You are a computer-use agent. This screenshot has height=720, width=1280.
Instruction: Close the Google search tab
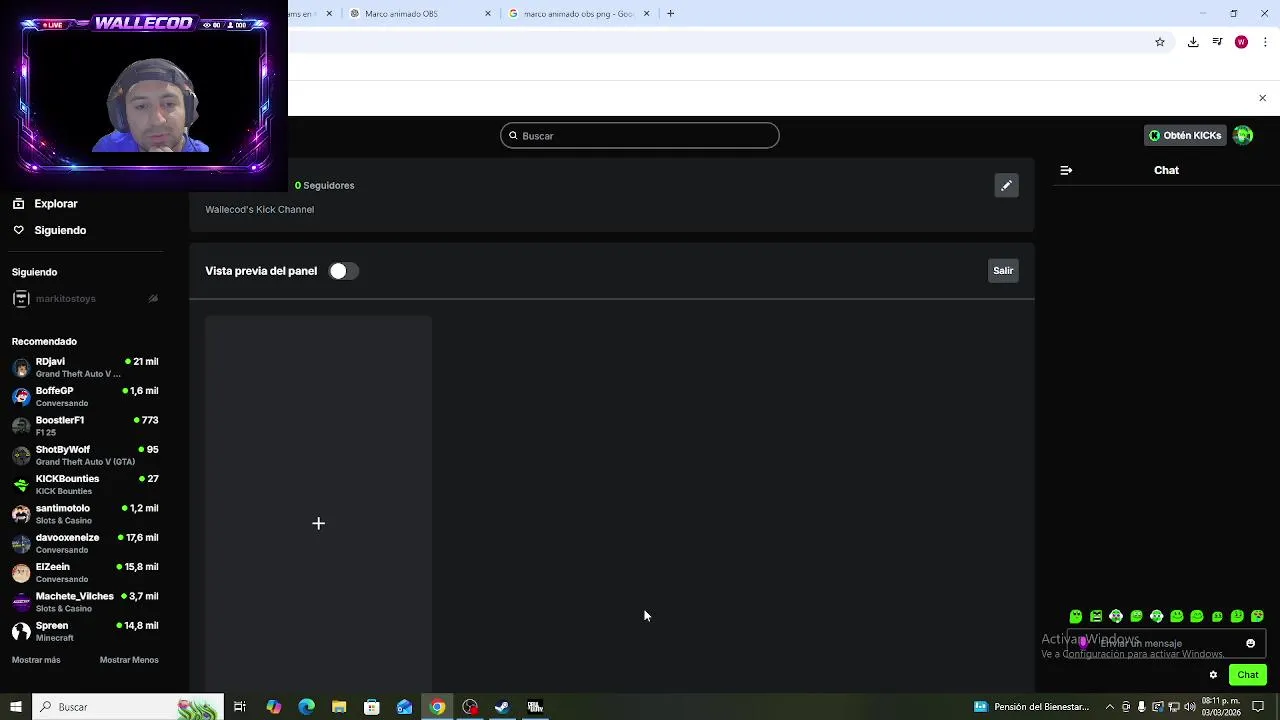[x=646, y=14]
